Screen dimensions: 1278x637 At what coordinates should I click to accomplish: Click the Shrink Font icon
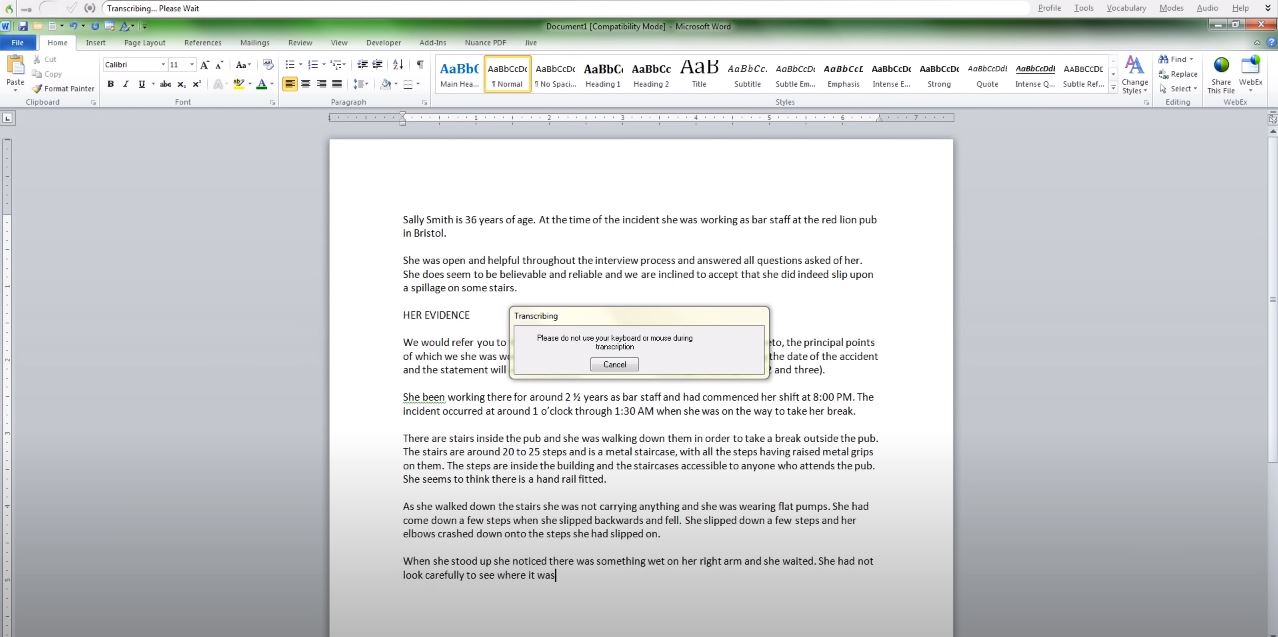pos(220,65)
